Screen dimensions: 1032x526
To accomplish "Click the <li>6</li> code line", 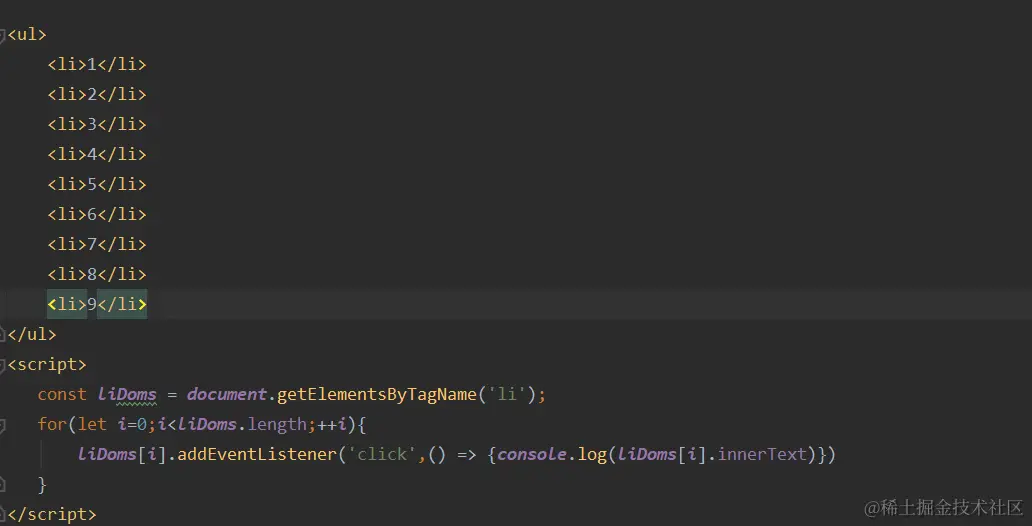I will click(97, 214).
